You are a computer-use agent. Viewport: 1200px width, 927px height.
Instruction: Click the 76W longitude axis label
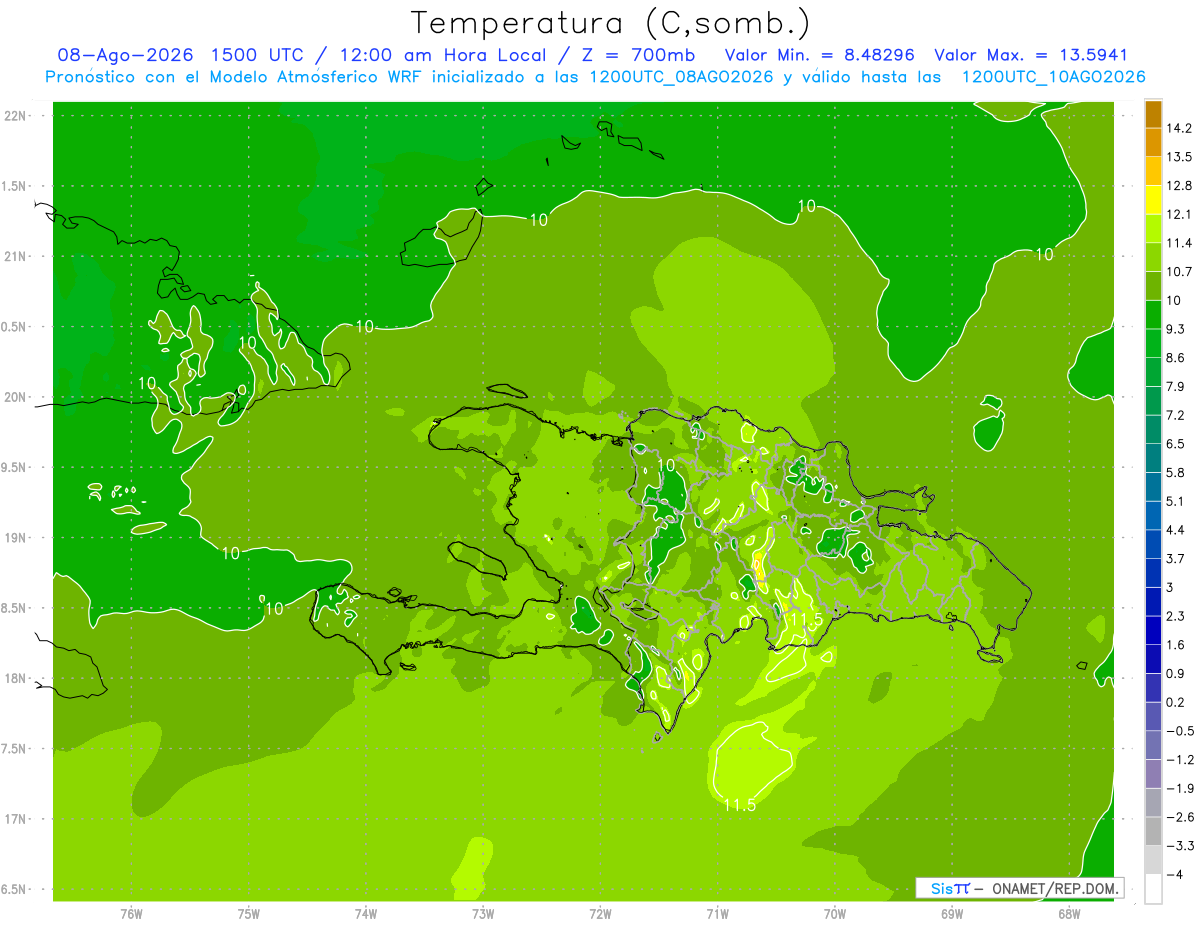tap(131, 913)
